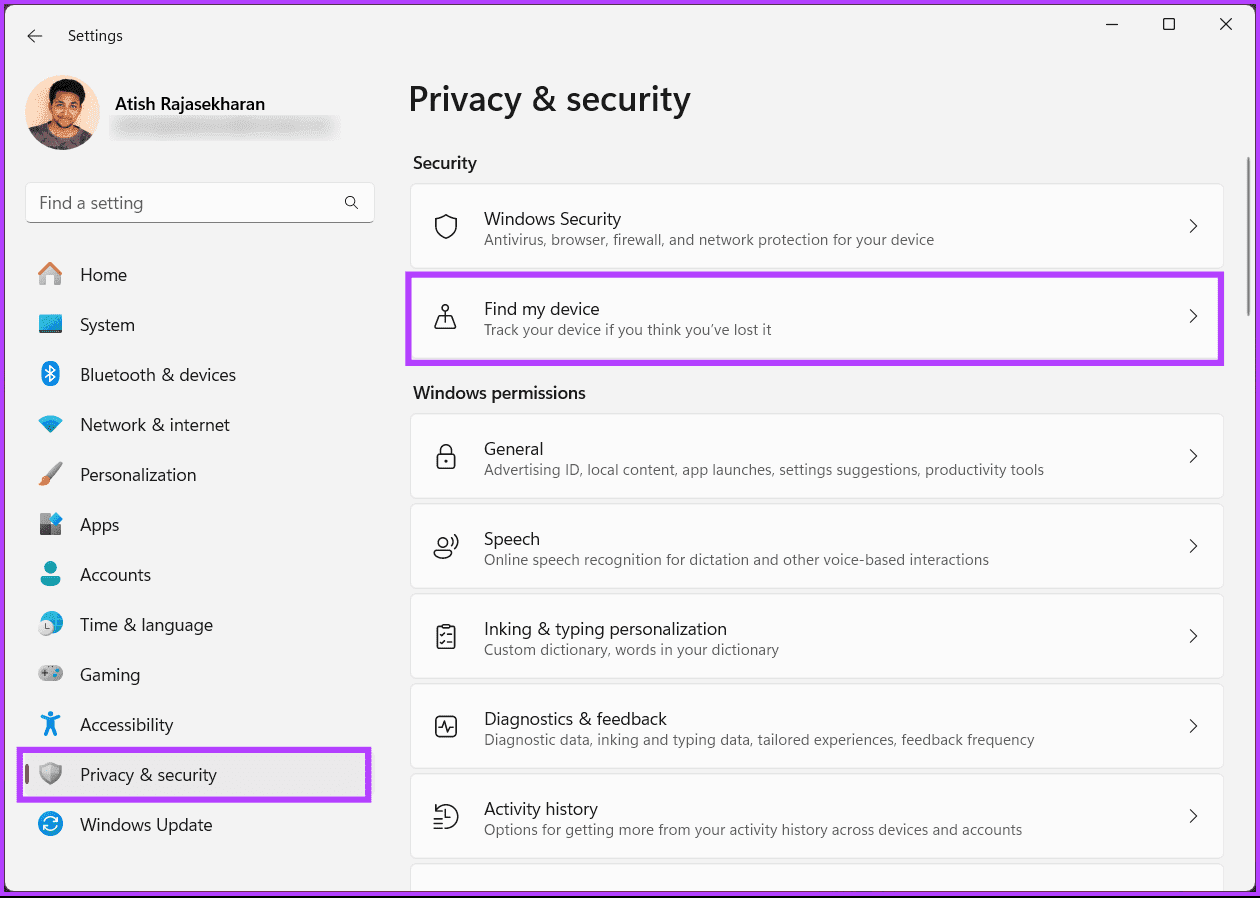Open Inking & typing personalization title
The image size is (1260, 898).
coord(605,629)
